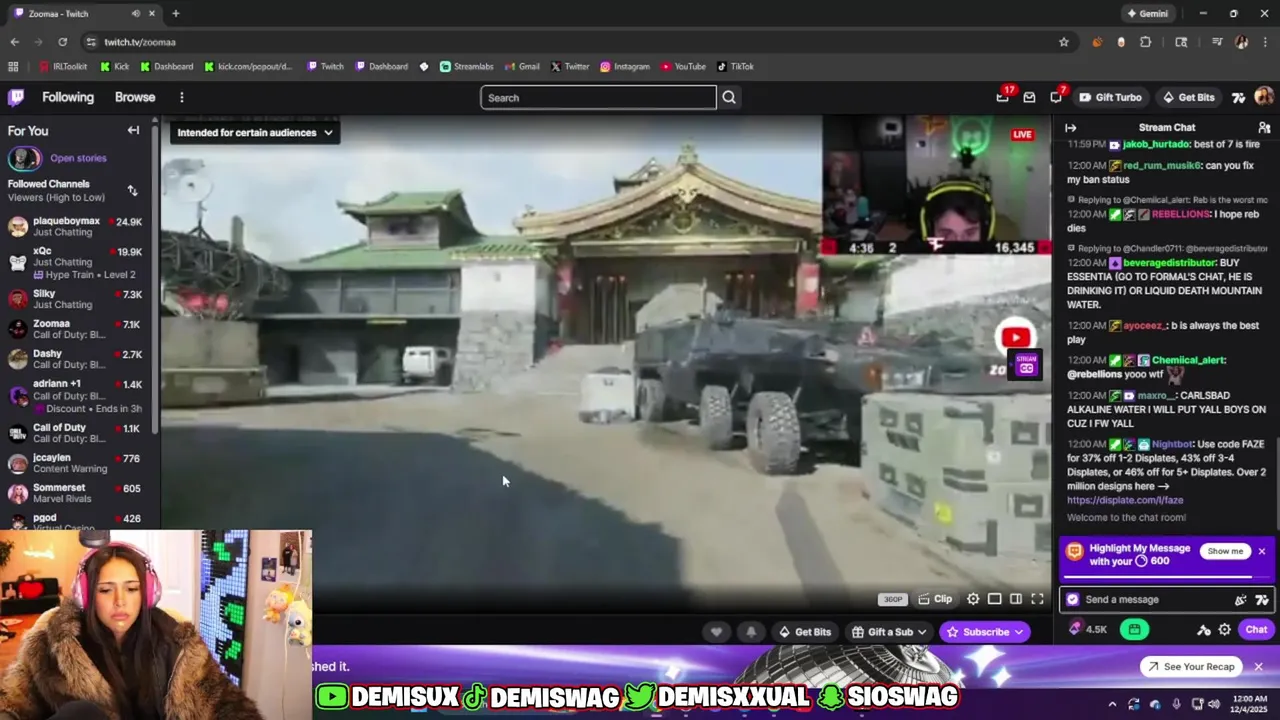The width and height of the screenshot is (1280, 720).
Task: Open the Streamlabs bookmark
Action: click(x=466, y=66)
